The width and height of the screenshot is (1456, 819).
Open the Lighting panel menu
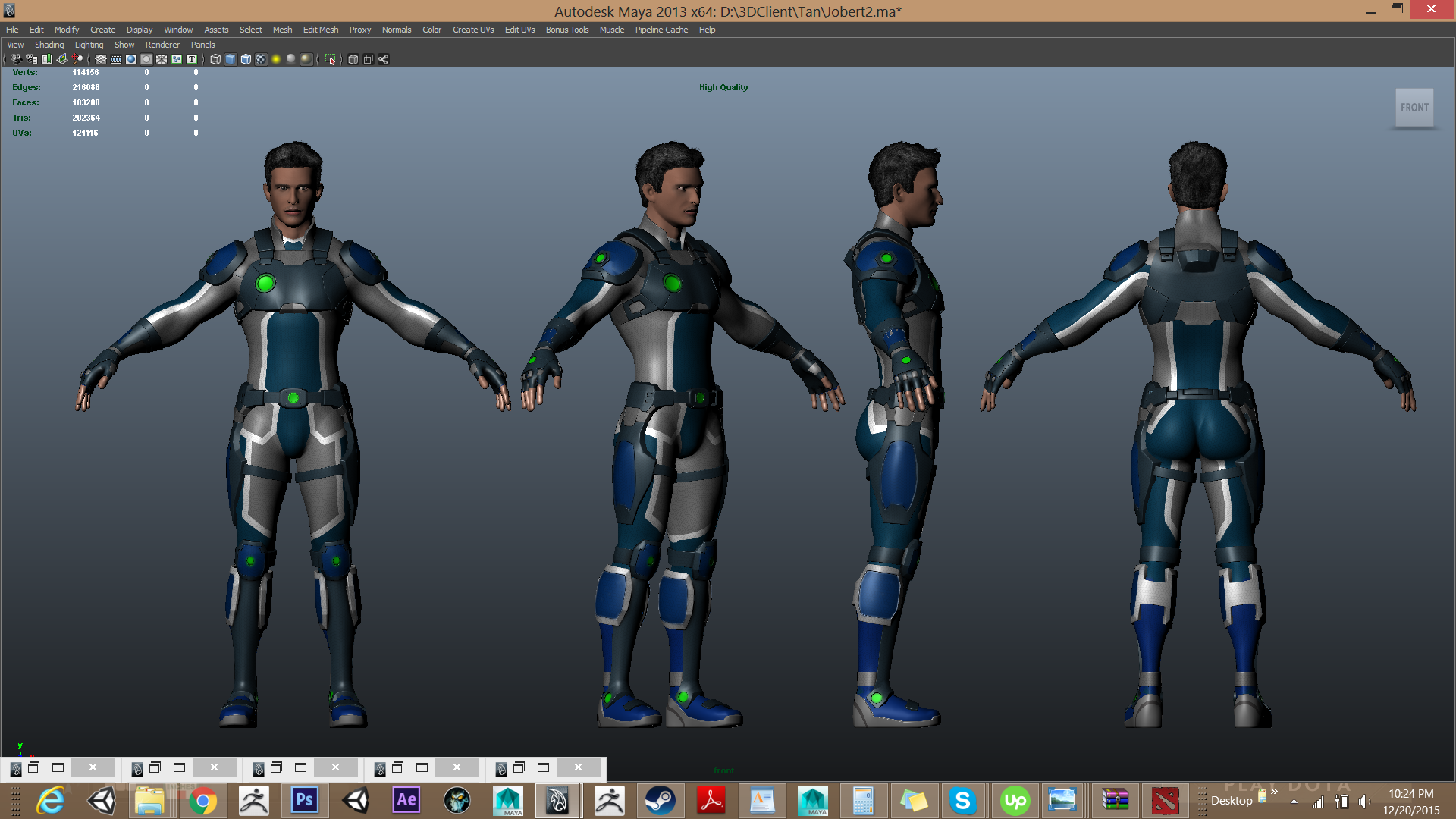click(89, 45)
